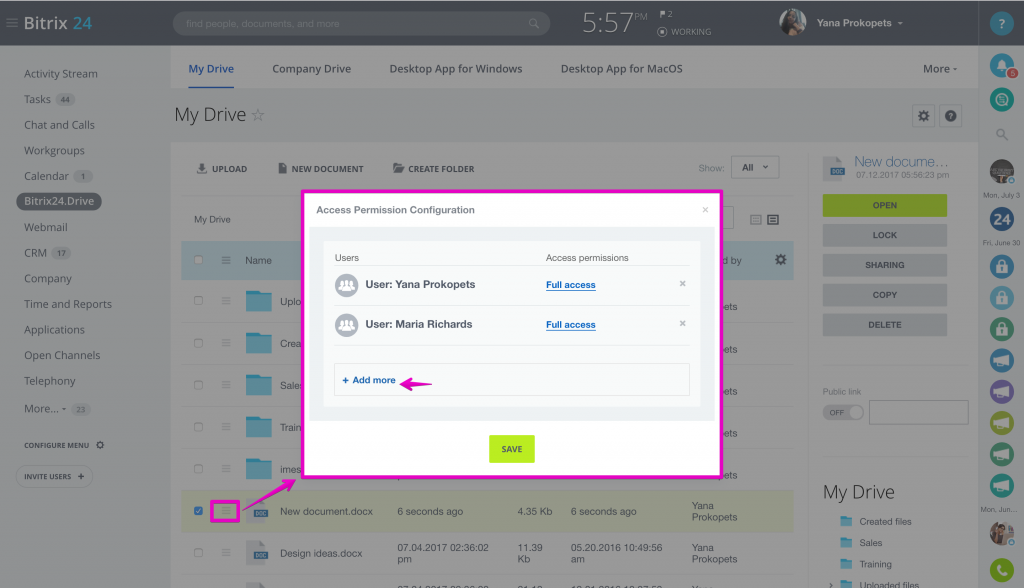Click the Upload toolbar item
Viewport: 1024px width, 588px height.
pos(222,169)
